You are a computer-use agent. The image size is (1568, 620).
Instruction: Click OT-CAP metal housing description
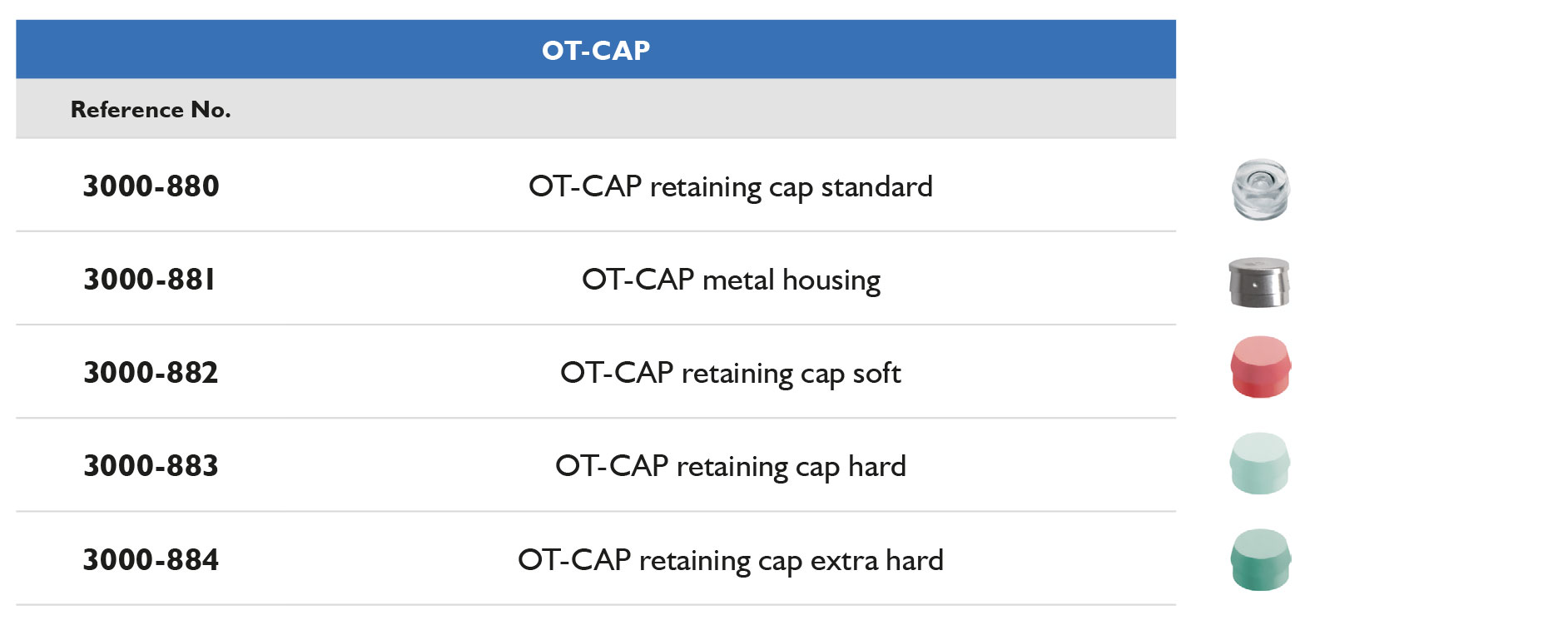(730, 280)
